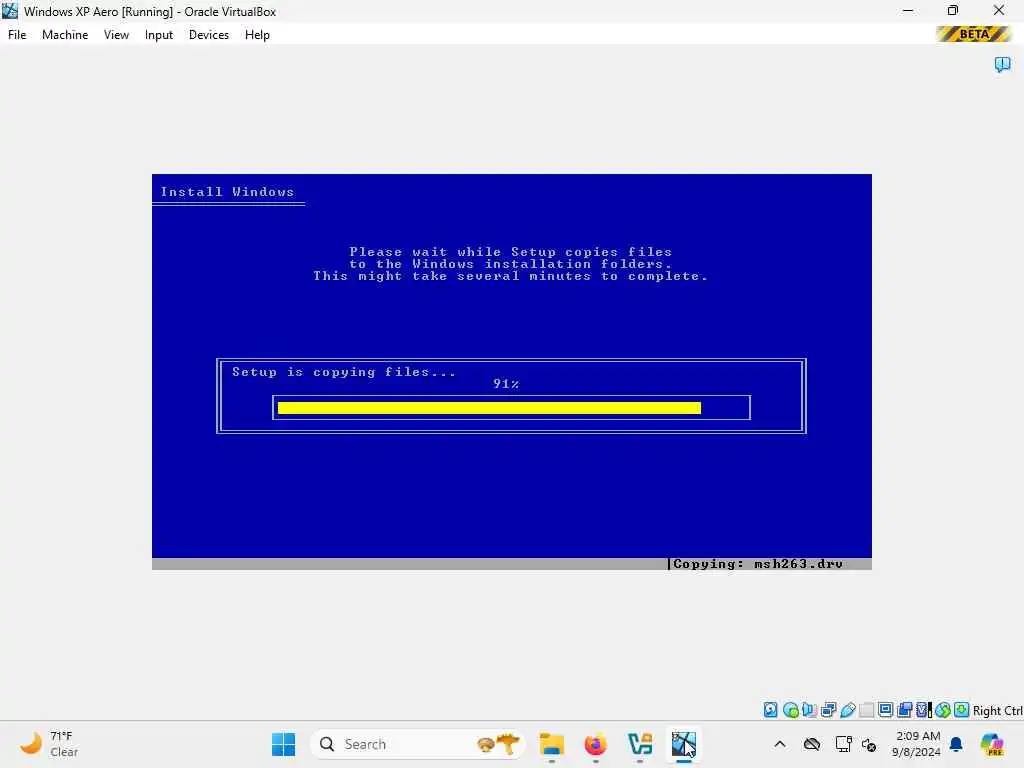Open the recording indicator icon
Screen dimensions: 1024x768
(904, 710)
